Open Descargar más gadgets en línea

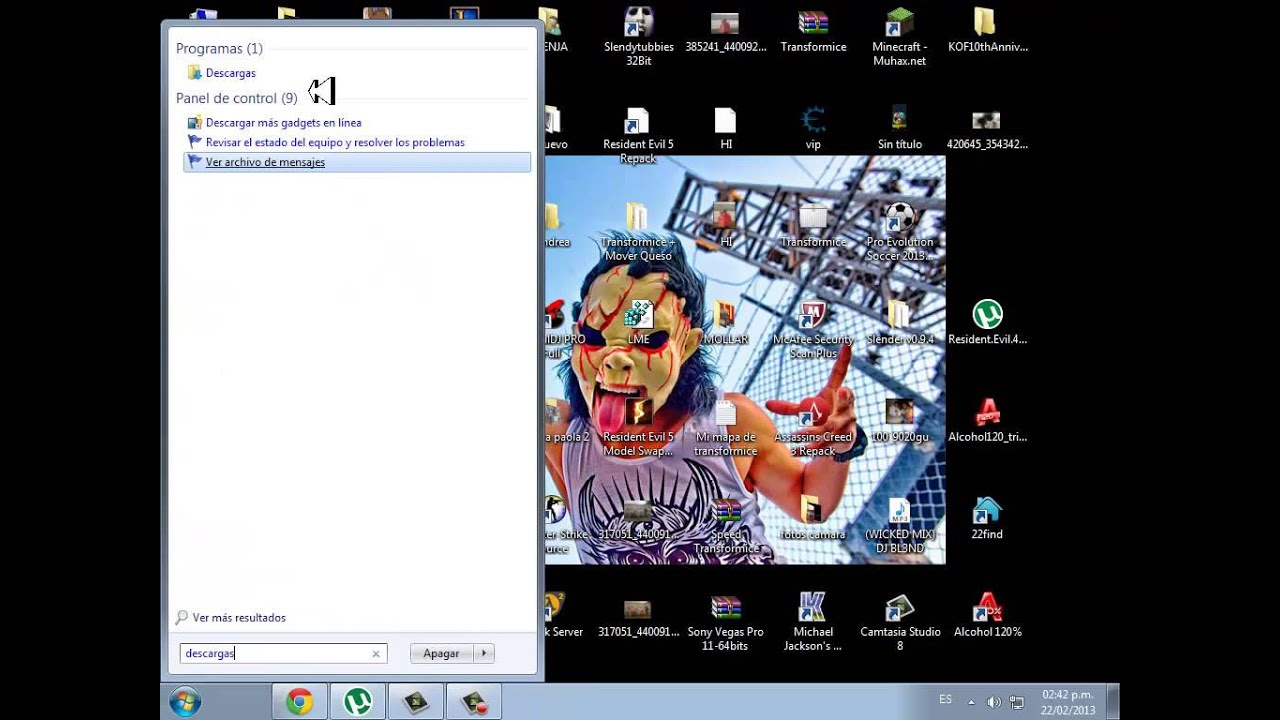(x=283, y=122)
